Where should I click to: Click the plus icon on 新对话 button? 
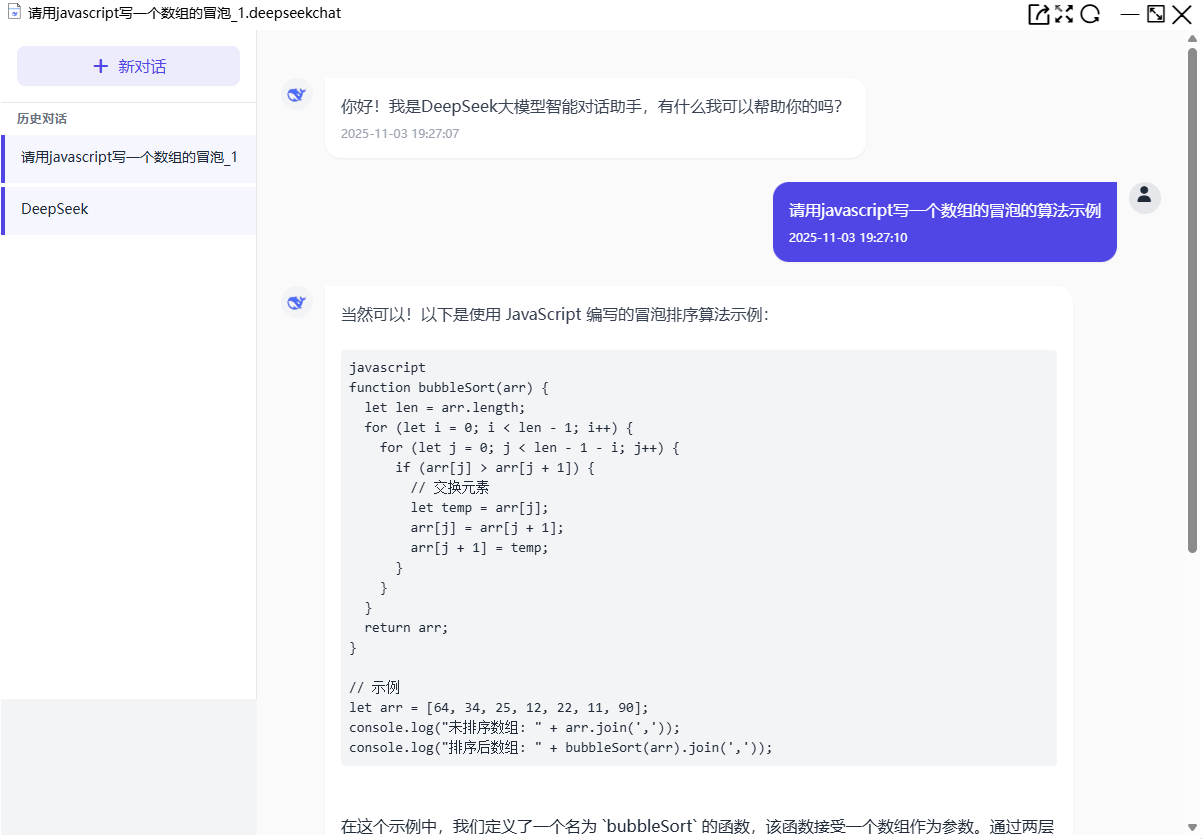(x=100, y=66)
